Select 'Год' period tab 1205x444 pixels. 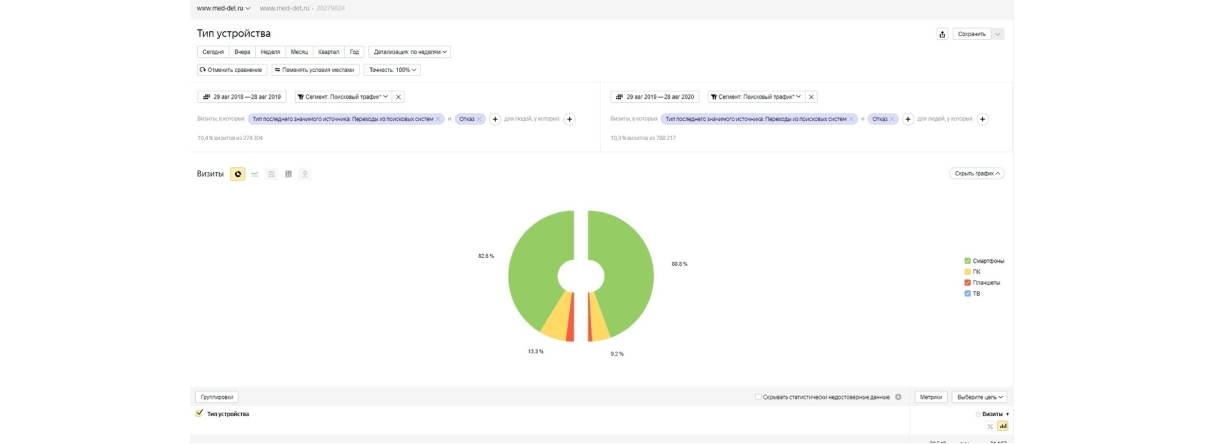click(x=354, y=52)
